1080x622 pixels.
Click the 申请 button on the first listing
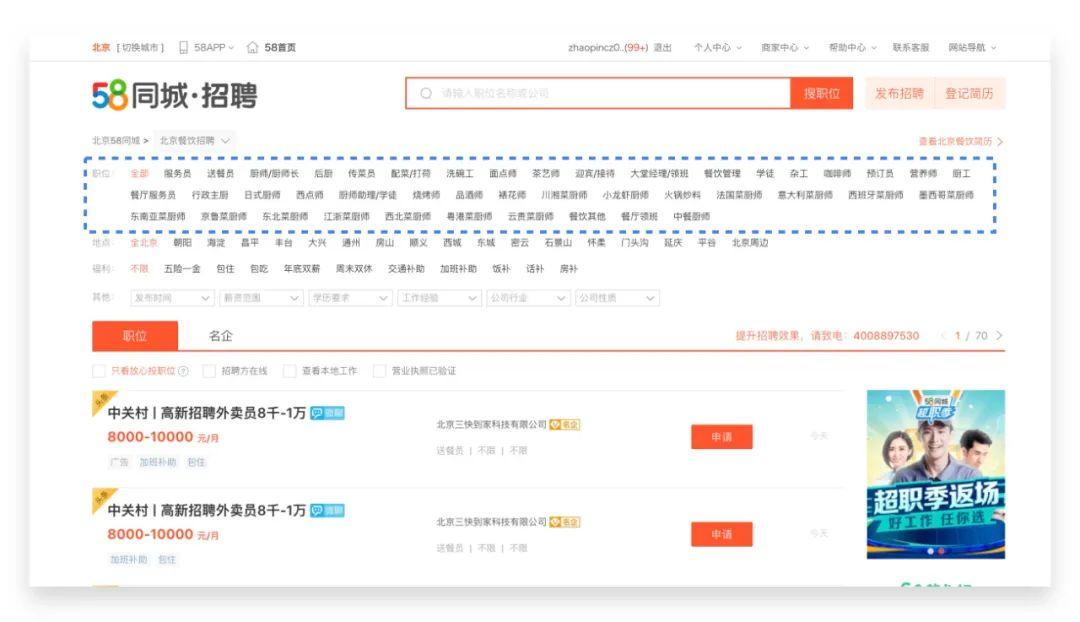[x=722, y=438]
